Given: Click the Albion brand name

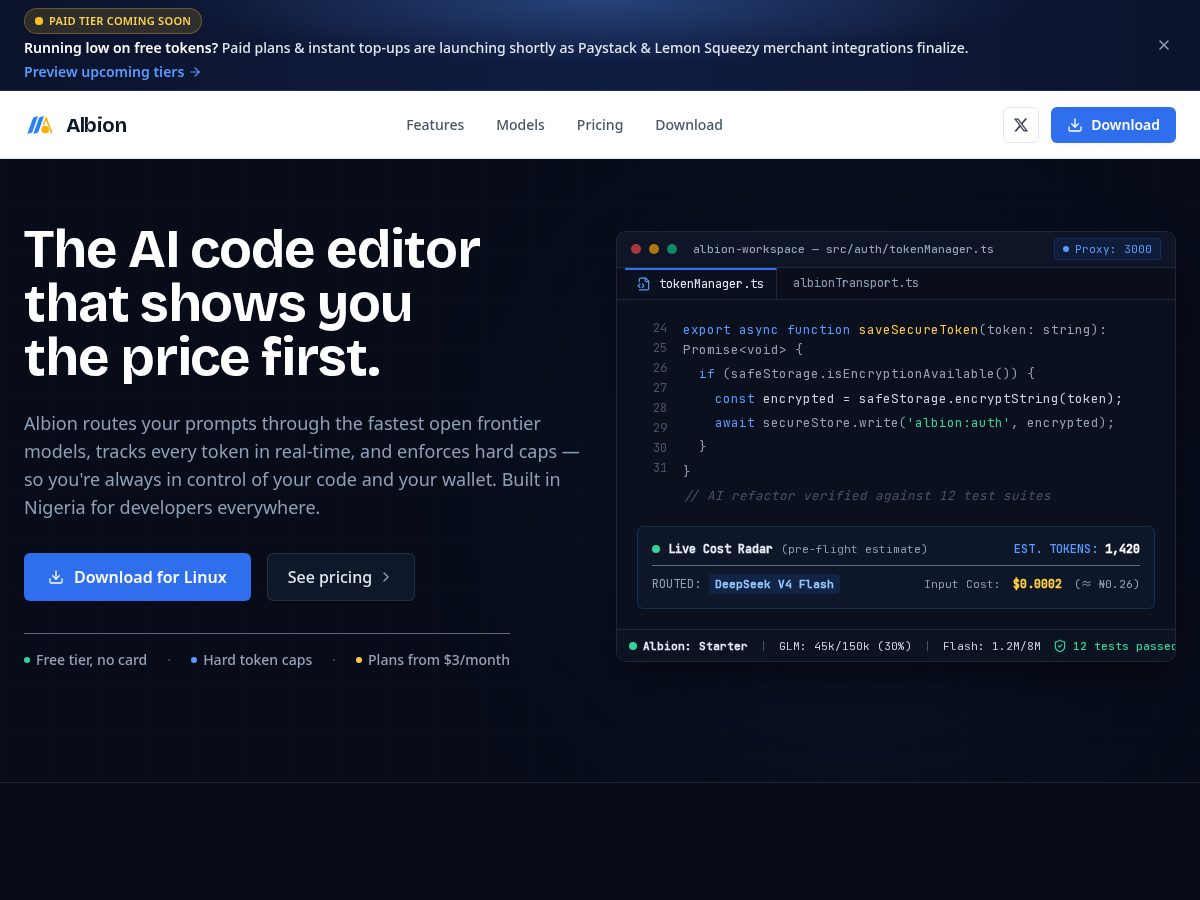Looking at the screenshot, I should click(96, 125).
